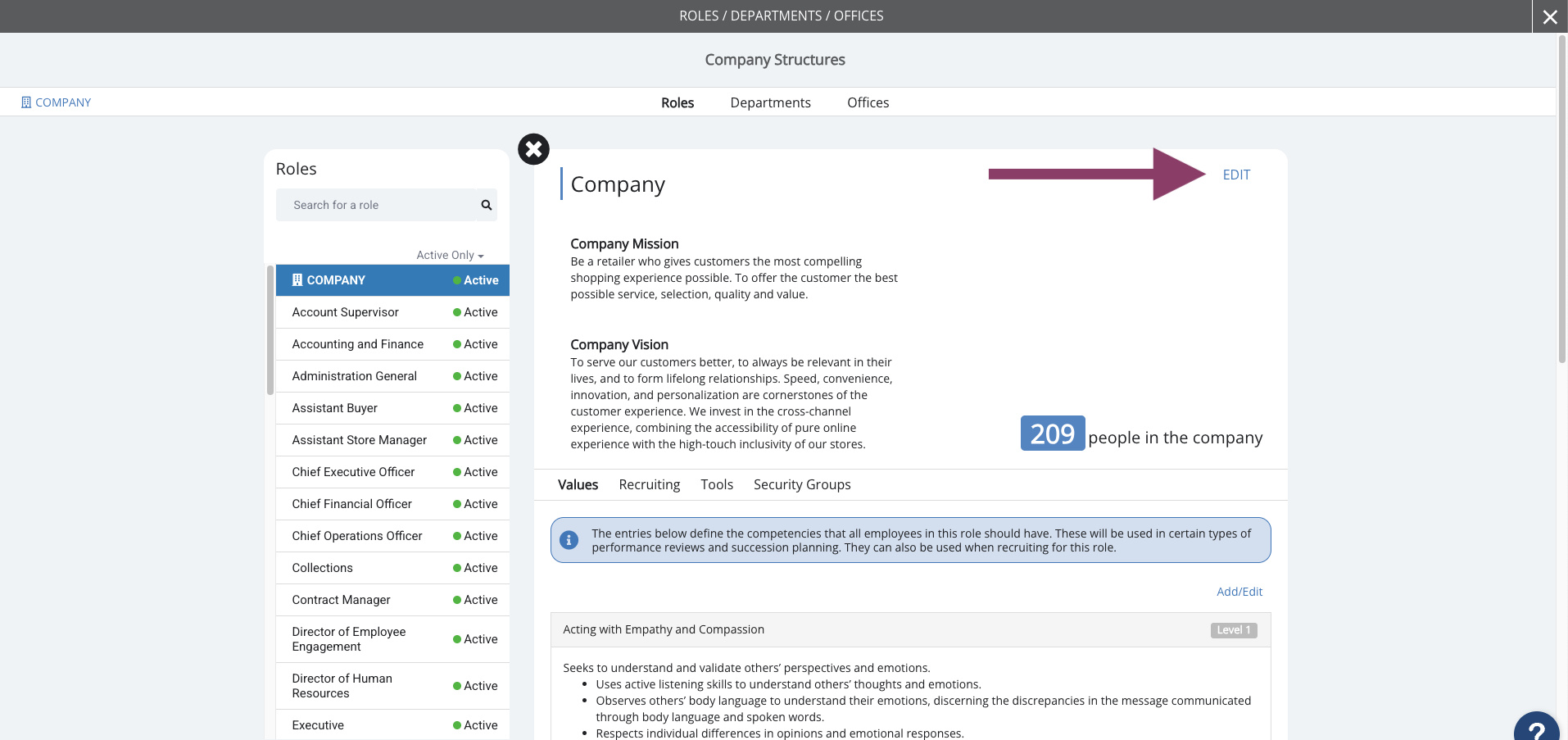This screenshot has height=740, width=1568.
Task: Expand Acting with Empathy and Compassion header
Action: coord(910,629)
